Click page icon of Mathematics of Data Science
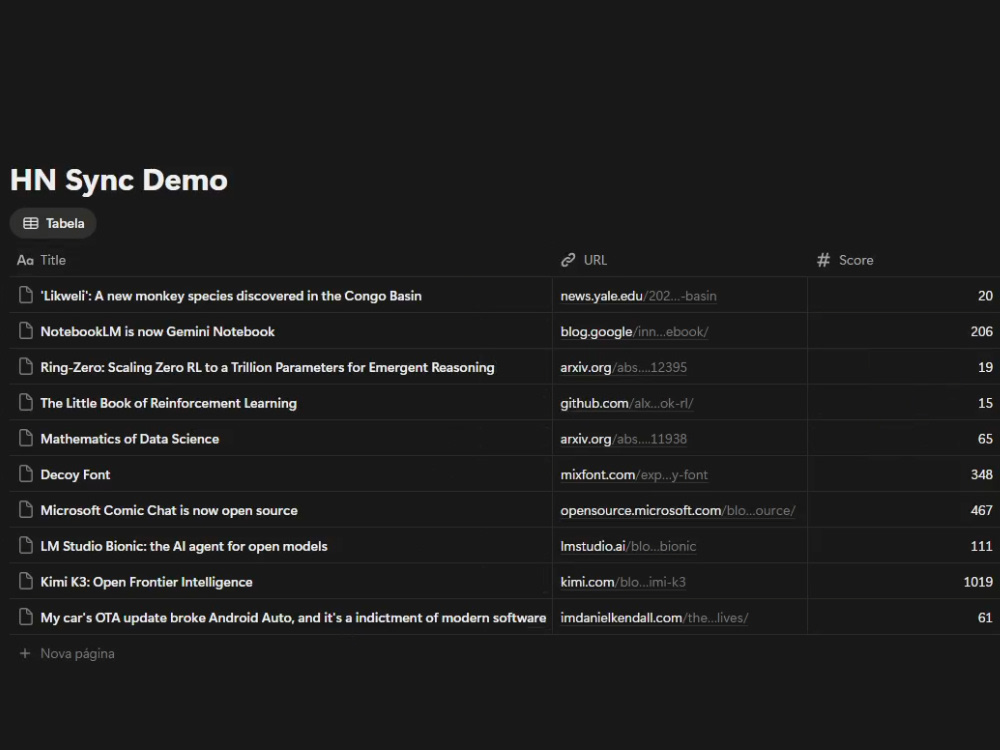Screen dimensions: 1000x750 point(26,438)
